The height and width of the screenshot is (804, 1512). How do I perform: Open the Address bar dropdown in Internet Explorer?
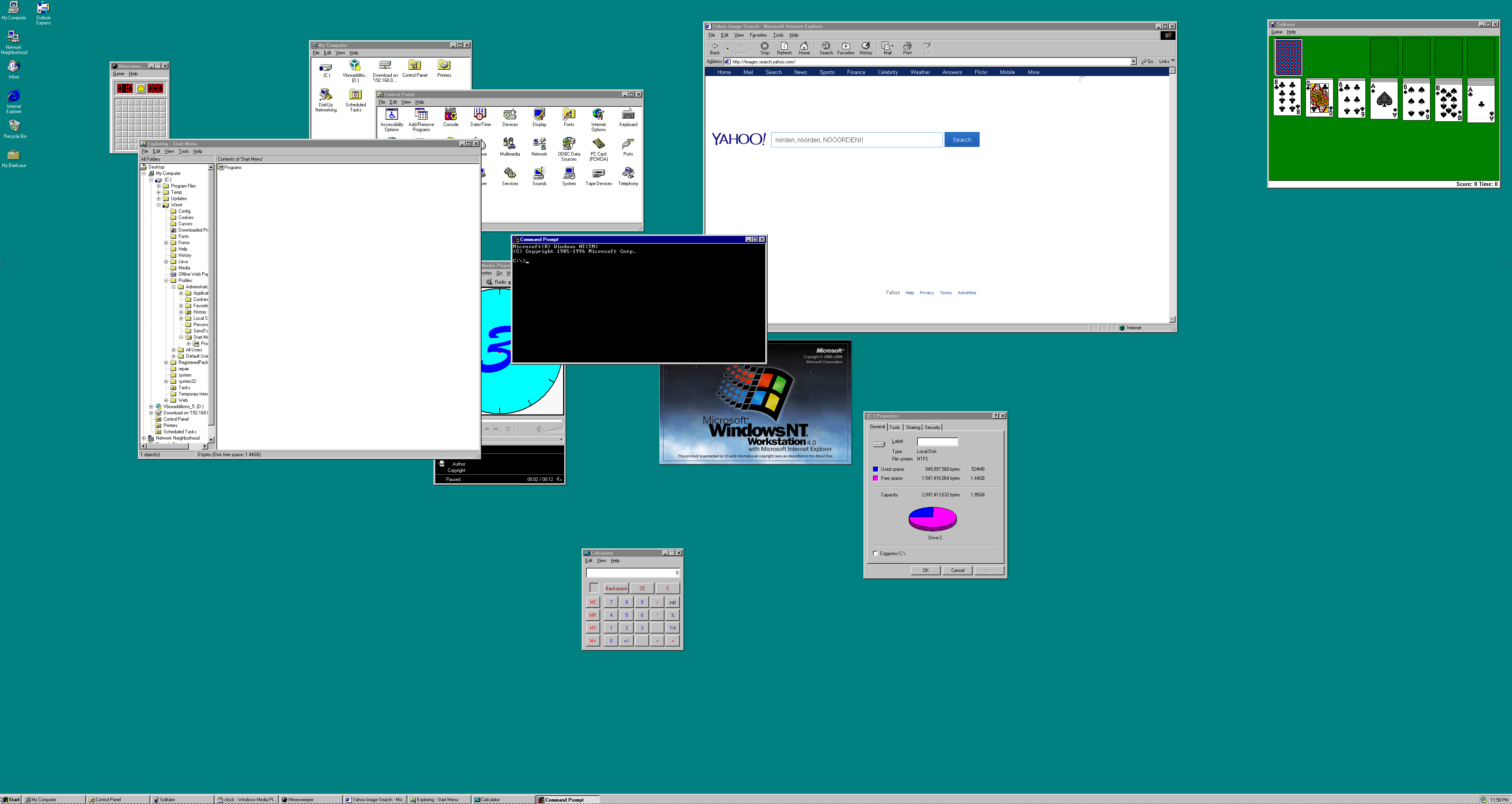click(1134, 61)
